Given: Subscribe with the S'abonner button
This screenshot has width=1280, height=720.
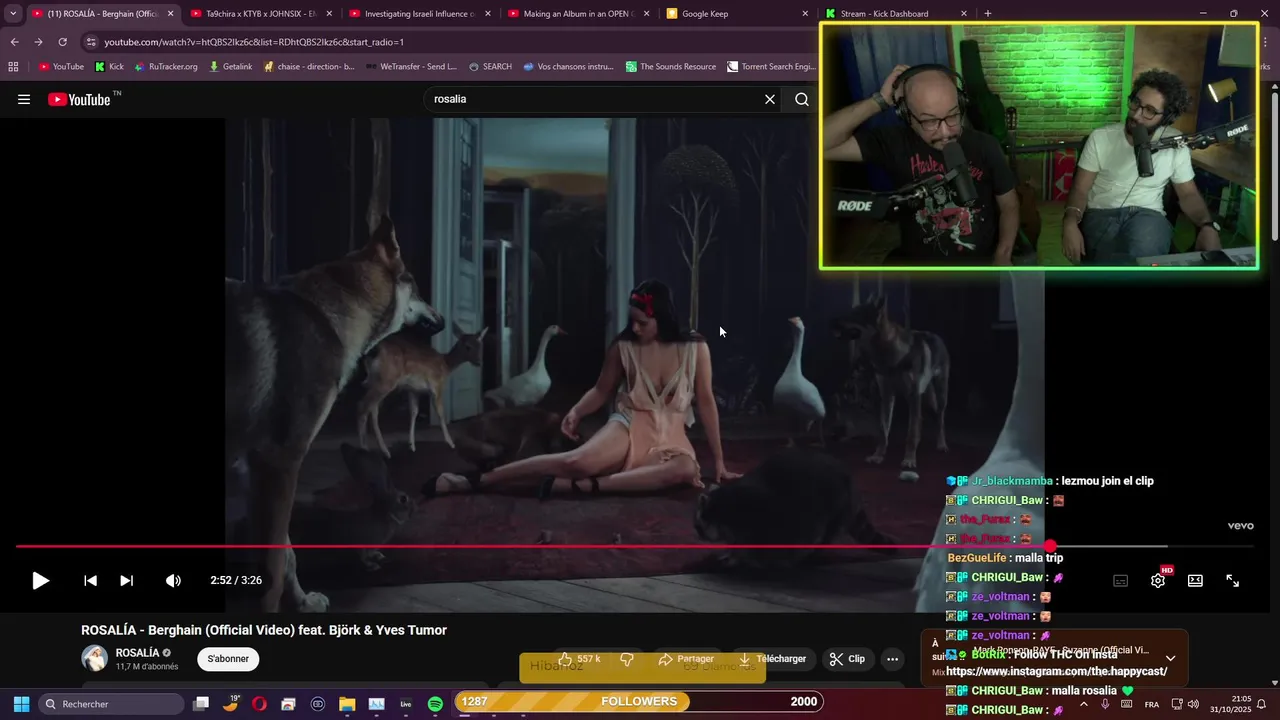Looking at the screenshot, I should 228,659.
